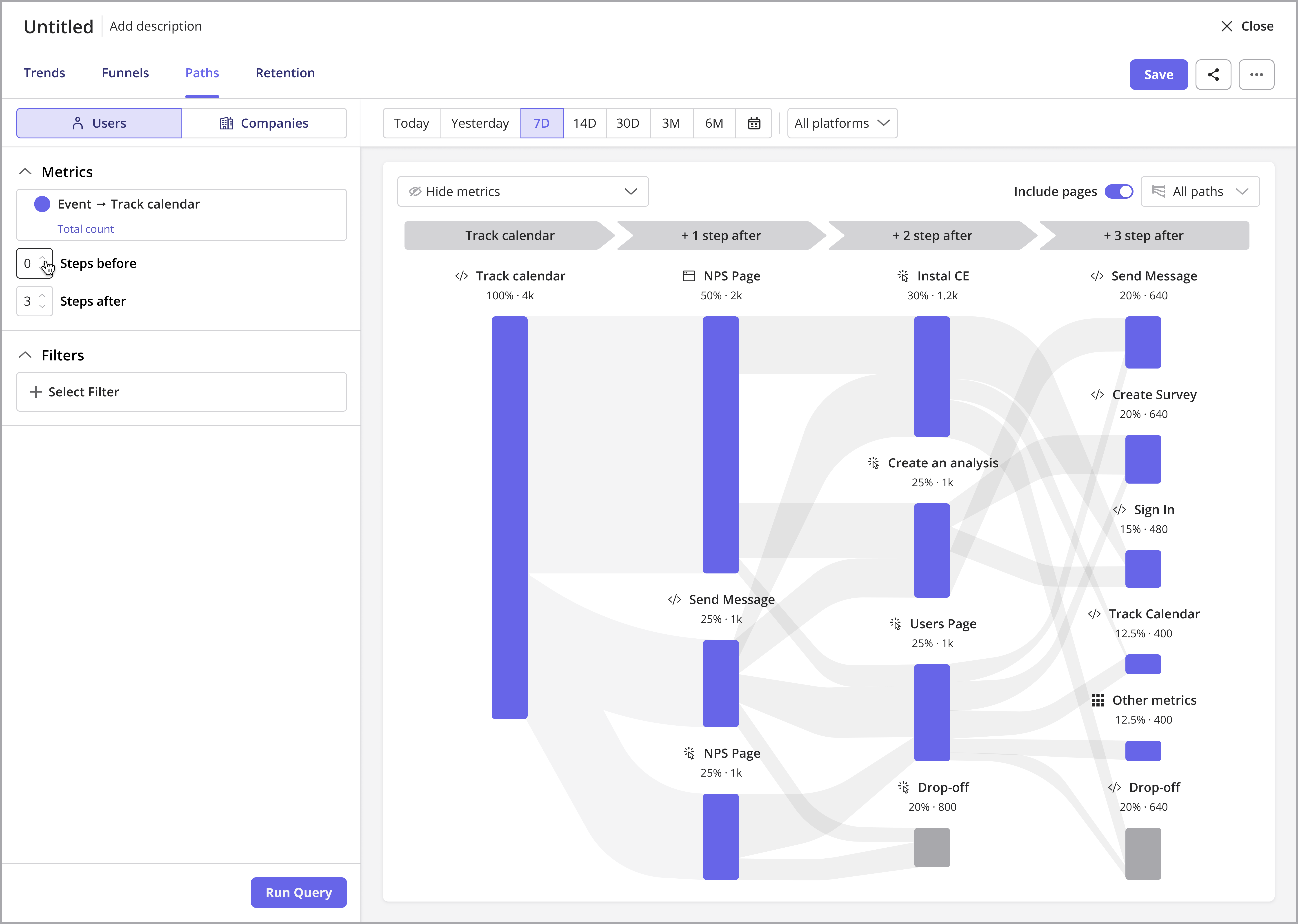1298x924 pixels.
Task: Select the 14D date range
Action: [x=585, y=123]
